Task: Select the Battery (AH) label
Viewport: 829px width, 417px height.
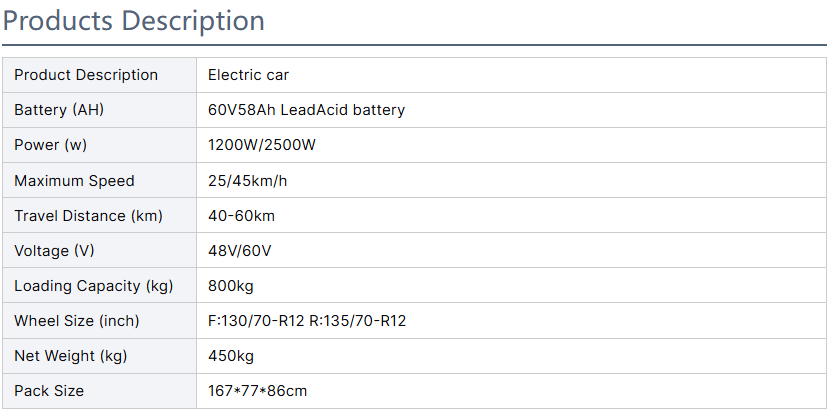Action: point(59,110)
